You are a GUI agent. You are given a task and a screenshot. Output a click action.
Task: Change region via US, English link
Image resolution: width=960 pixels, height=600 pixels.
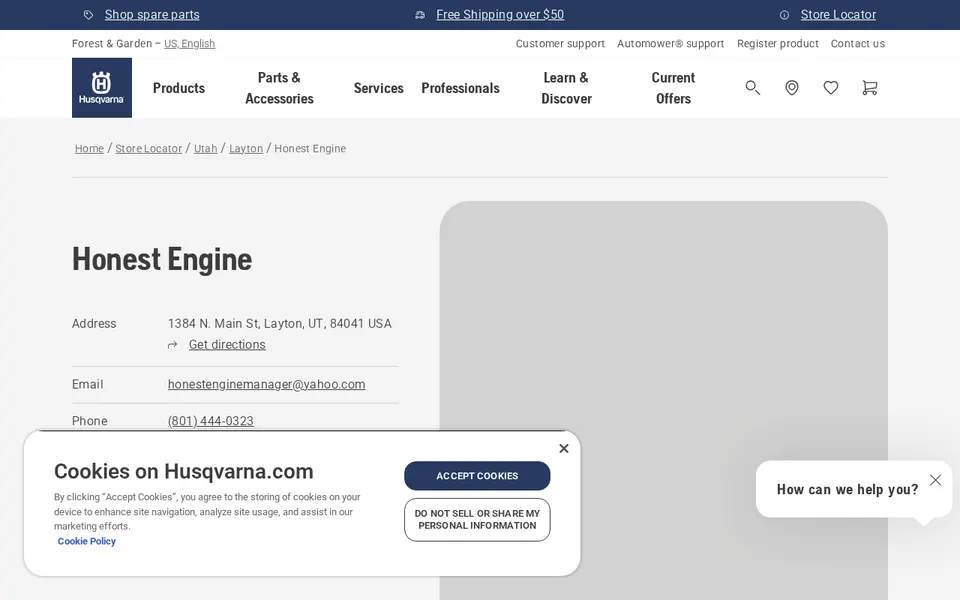pyautogui.click(x=189, y=43)
